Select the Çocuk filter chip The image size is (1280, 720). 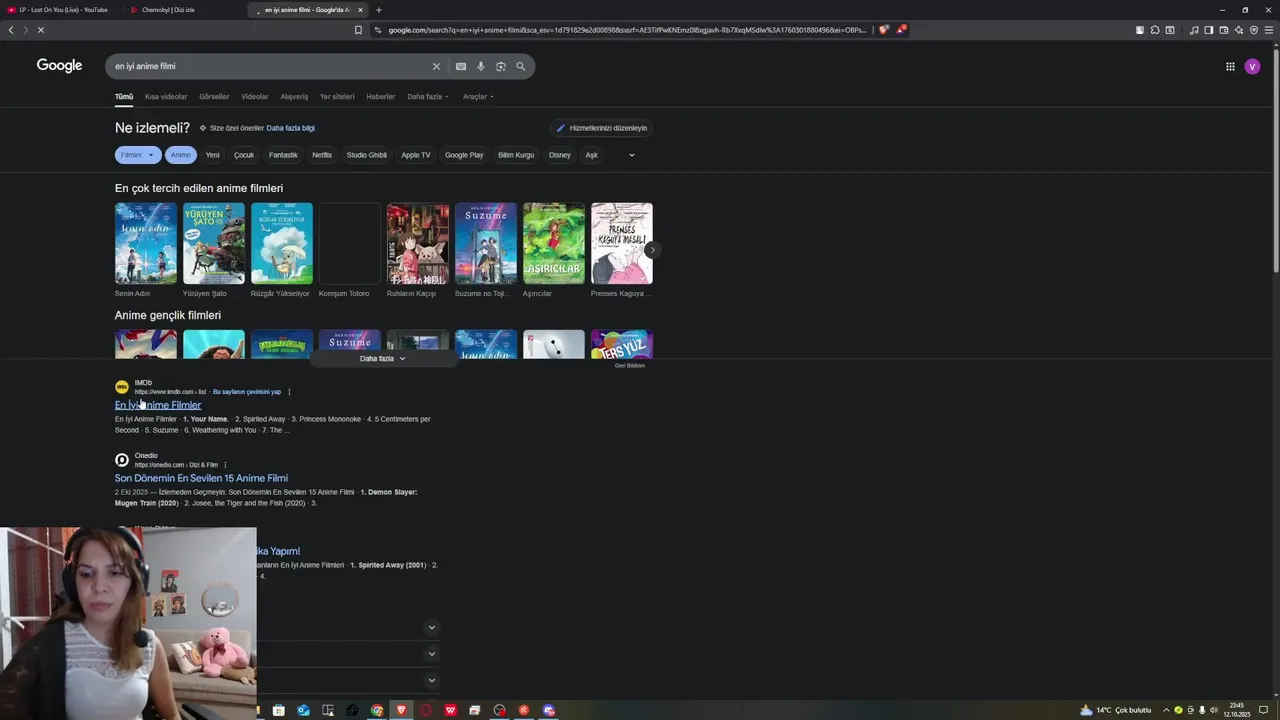[x=244, y=155]
